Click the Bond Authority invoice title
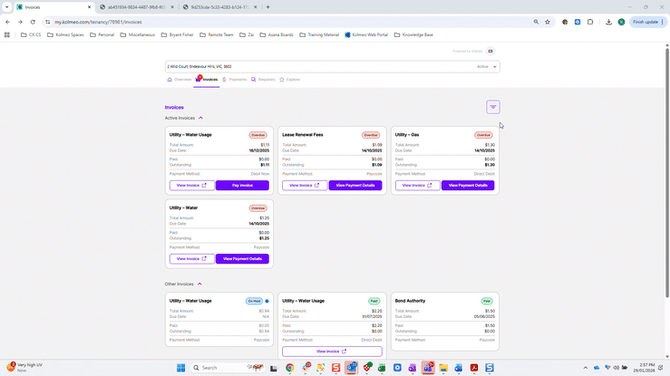670x376 pixels. pyautogui.click(x=410, y=301)
